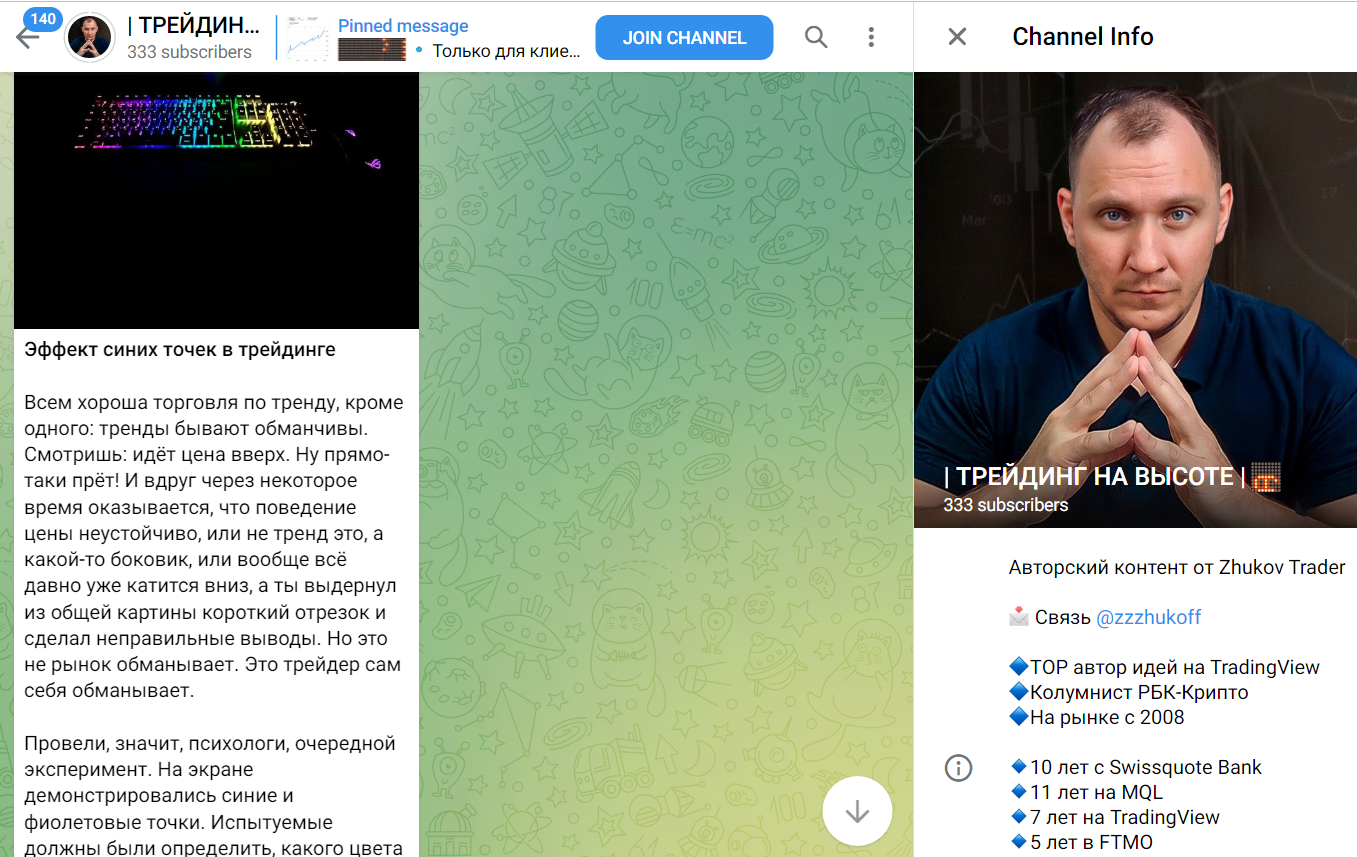Go back using the arrow with unread badge

coord(28,36)
